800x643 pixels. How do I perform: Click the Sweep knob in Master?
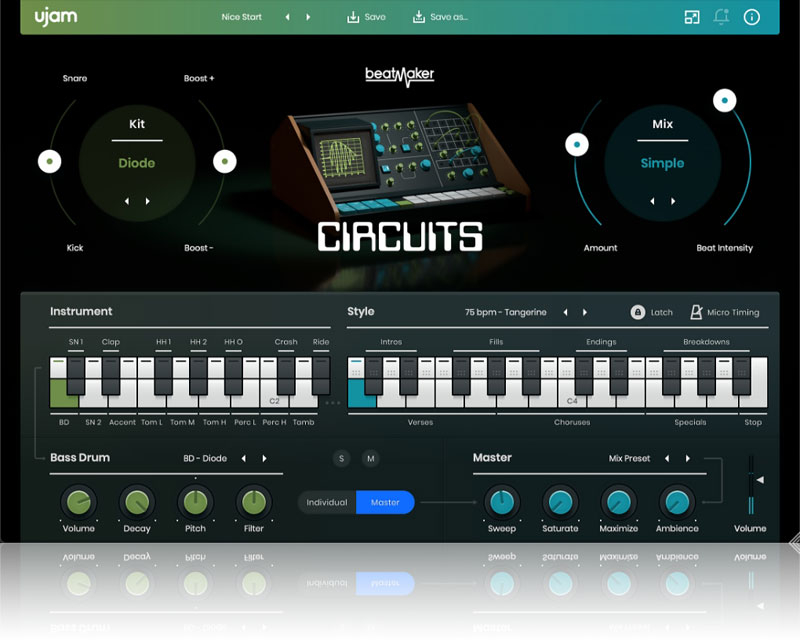pos(501,501)
